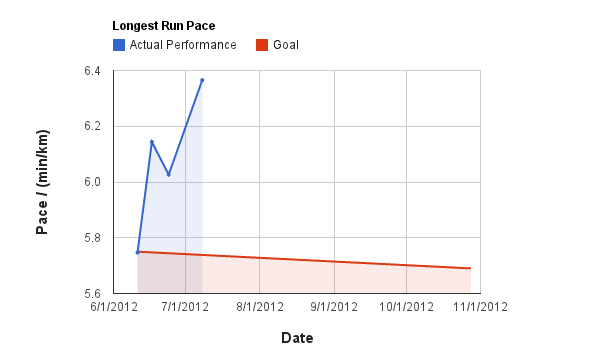Click the third blue data point near 6.03
The image size is (593, 363).
(x=169, y=174)
